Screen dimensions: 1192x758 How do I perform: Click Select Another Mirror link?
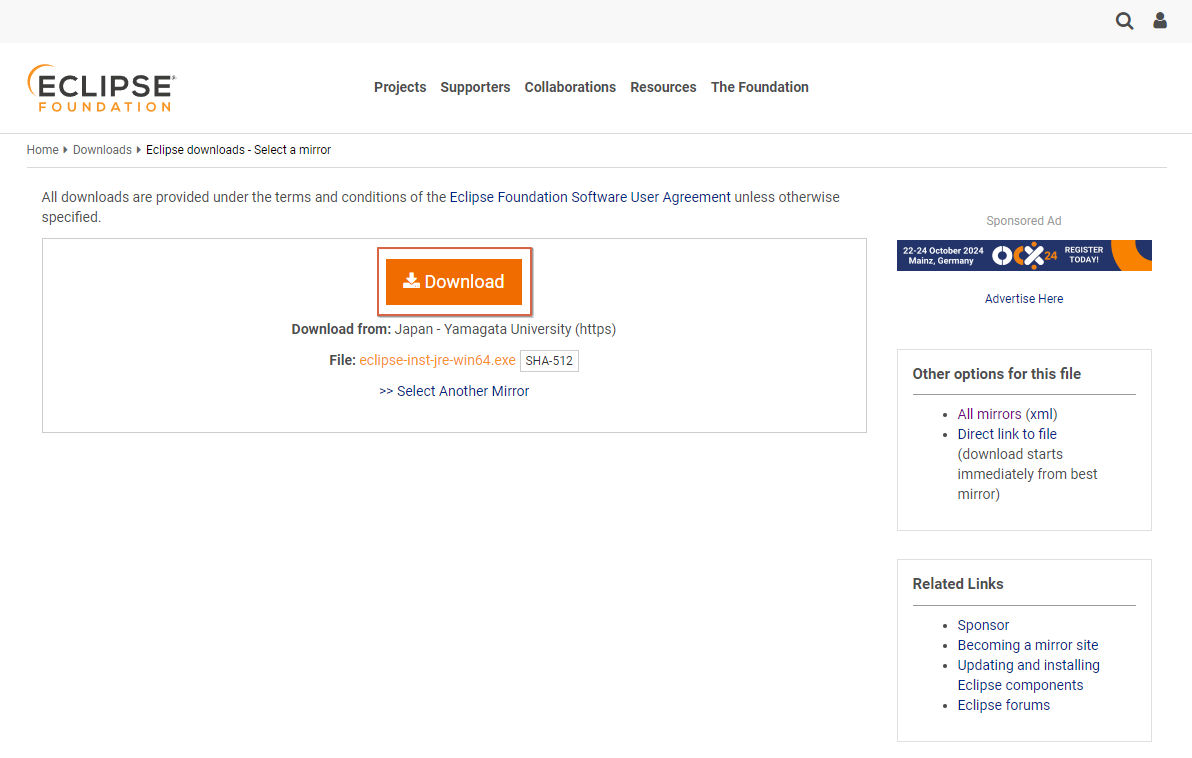[454, 391]
